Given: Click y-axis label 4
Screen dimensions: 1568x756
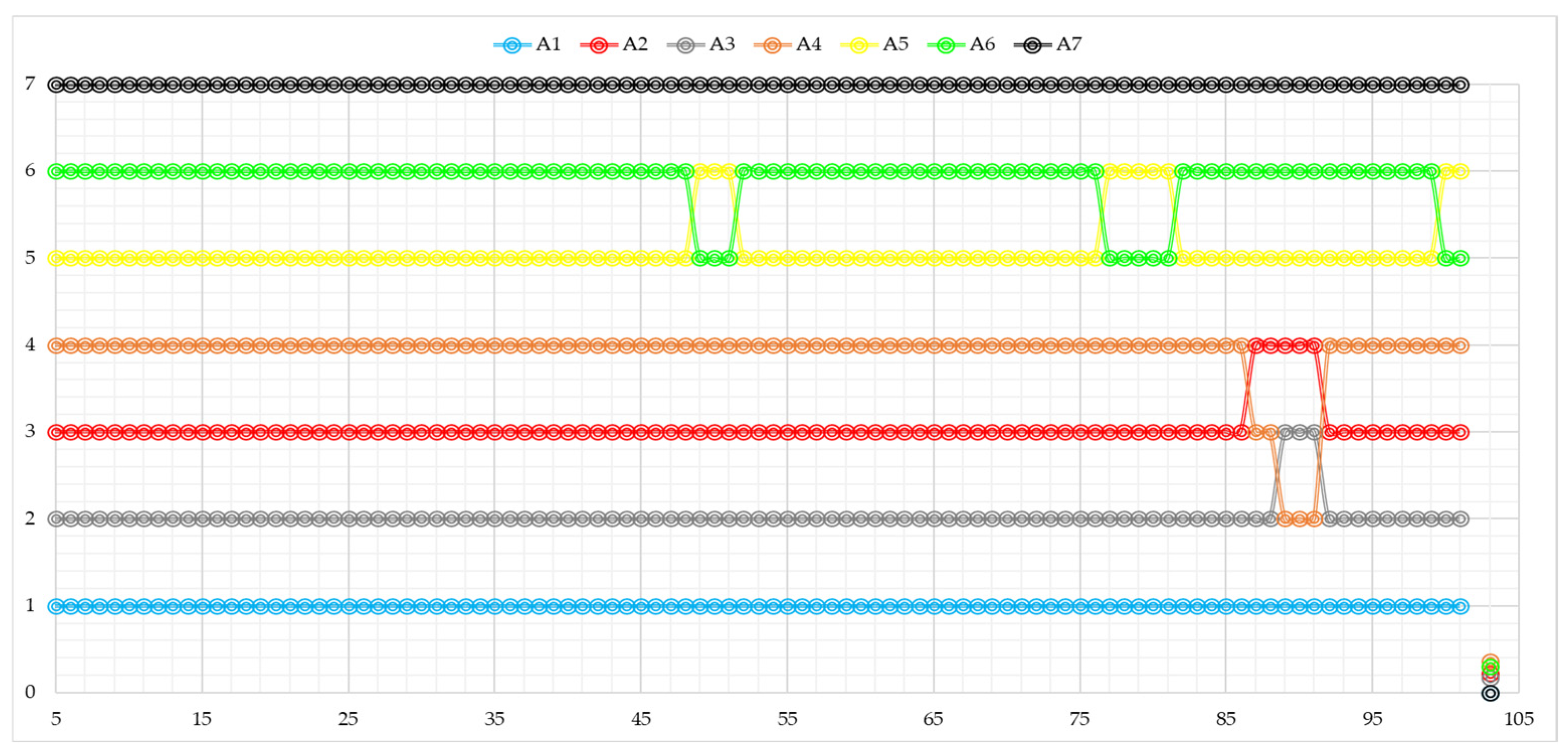Looking at the screenshot, I should (30, 345).
